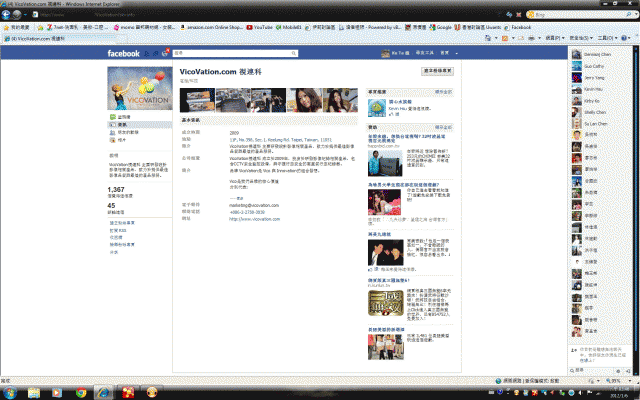Click the Read Mail toolbar icon
The height and width of the screenshot is (400, 640).
coord(521,38)
